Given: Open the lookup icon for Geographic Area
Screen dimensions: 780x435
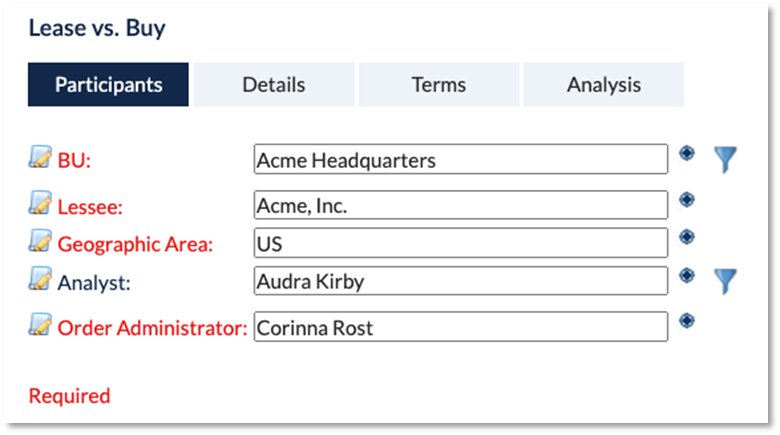Looking at the screenshot, I should 687,237.
